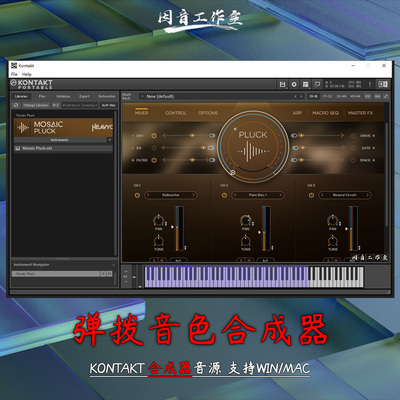Select previous sound for CH 3
The height and width of the screenshot is (400, 400).
[322, 195]
